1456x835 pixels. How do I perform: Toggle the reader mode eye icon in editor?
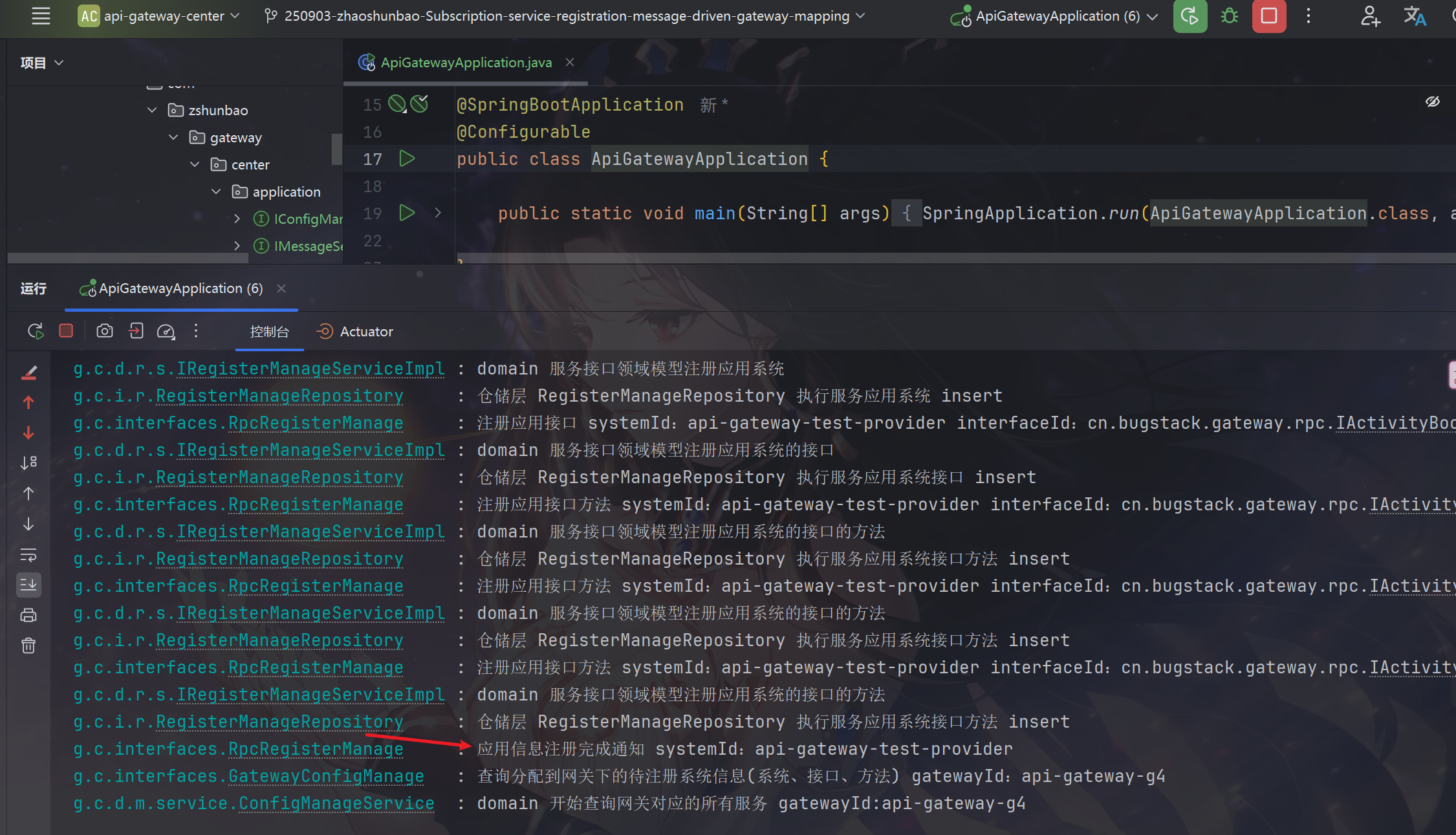click(x=1433, y=102)
